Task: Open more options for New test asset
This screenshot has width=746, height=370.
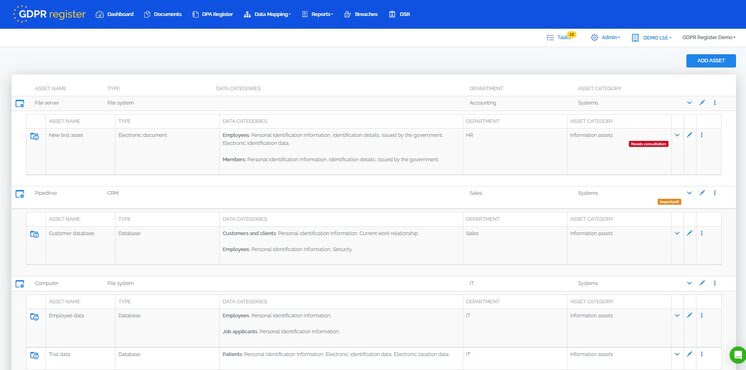Action: tap(702, 135)
